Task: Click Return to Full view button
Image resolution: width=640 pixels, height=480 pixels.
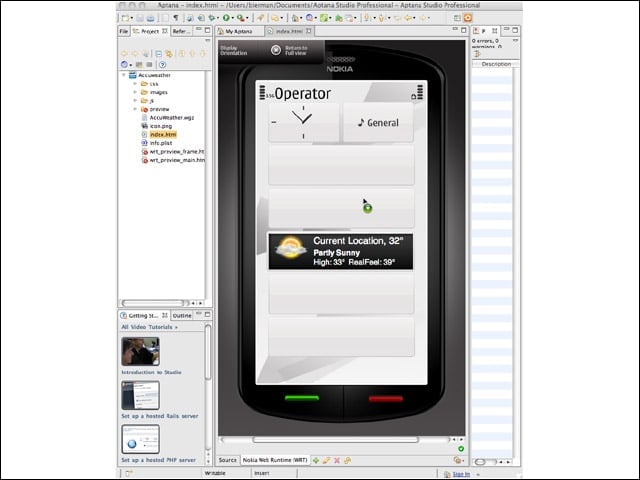Action: tap(289, 51)
